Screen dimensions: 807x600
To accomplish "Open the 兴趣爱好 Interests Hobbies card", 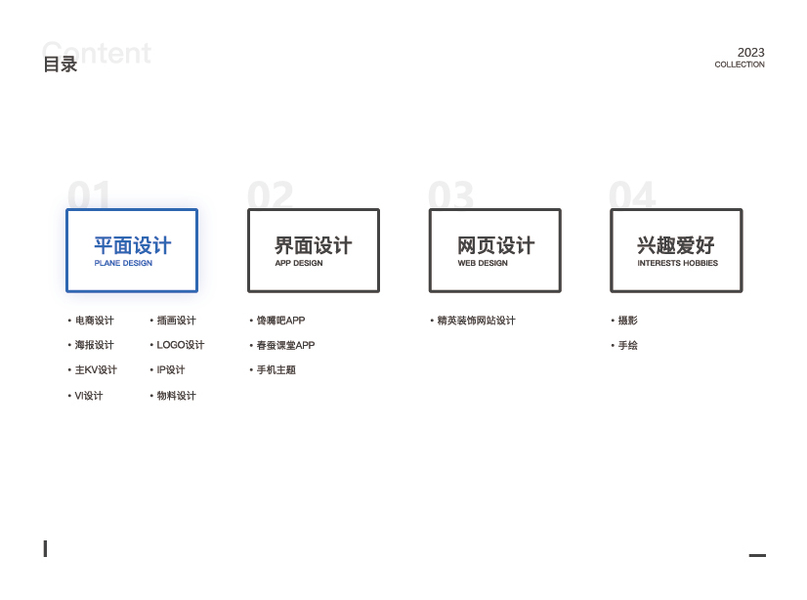I will 676,251.
